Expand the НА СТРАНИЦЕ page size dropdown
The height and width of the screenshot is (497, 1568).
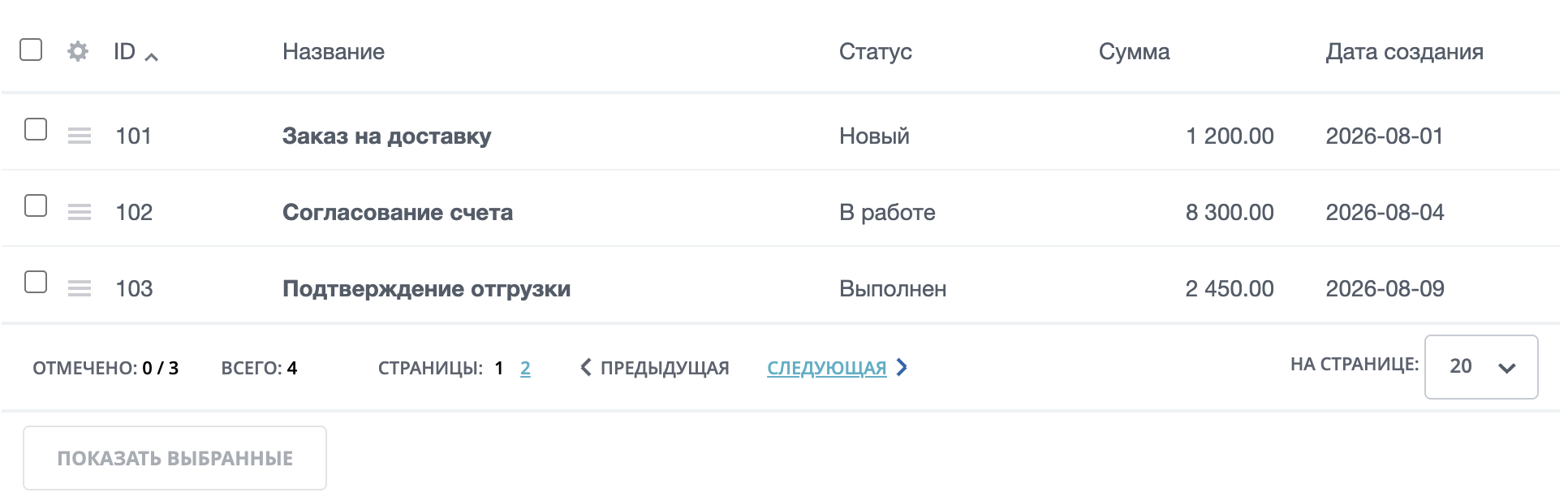[1481, 367]
